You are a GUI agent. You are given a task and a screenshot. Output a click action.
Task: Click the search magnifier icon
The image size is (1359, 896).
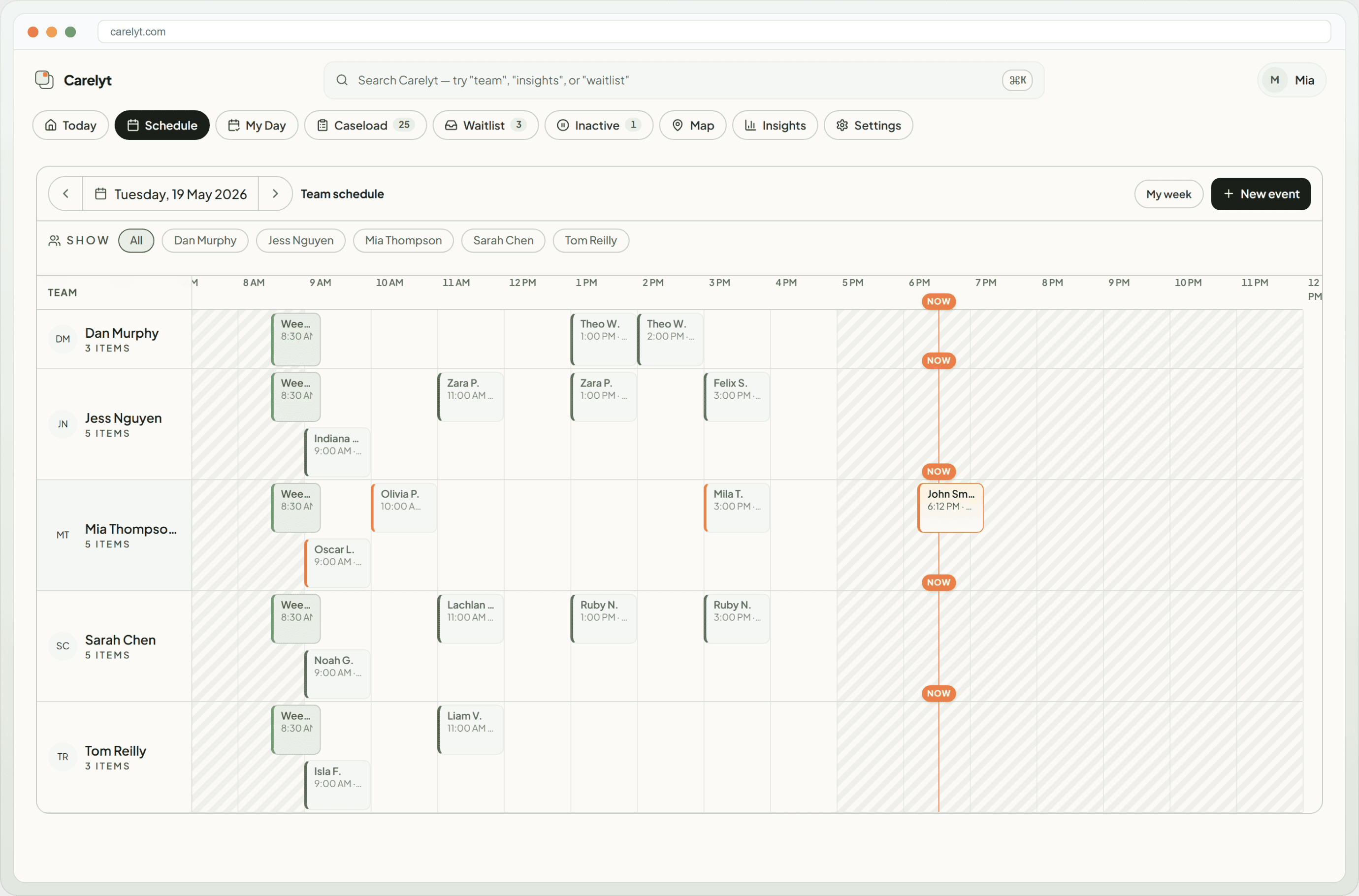[x=342, y=80]
